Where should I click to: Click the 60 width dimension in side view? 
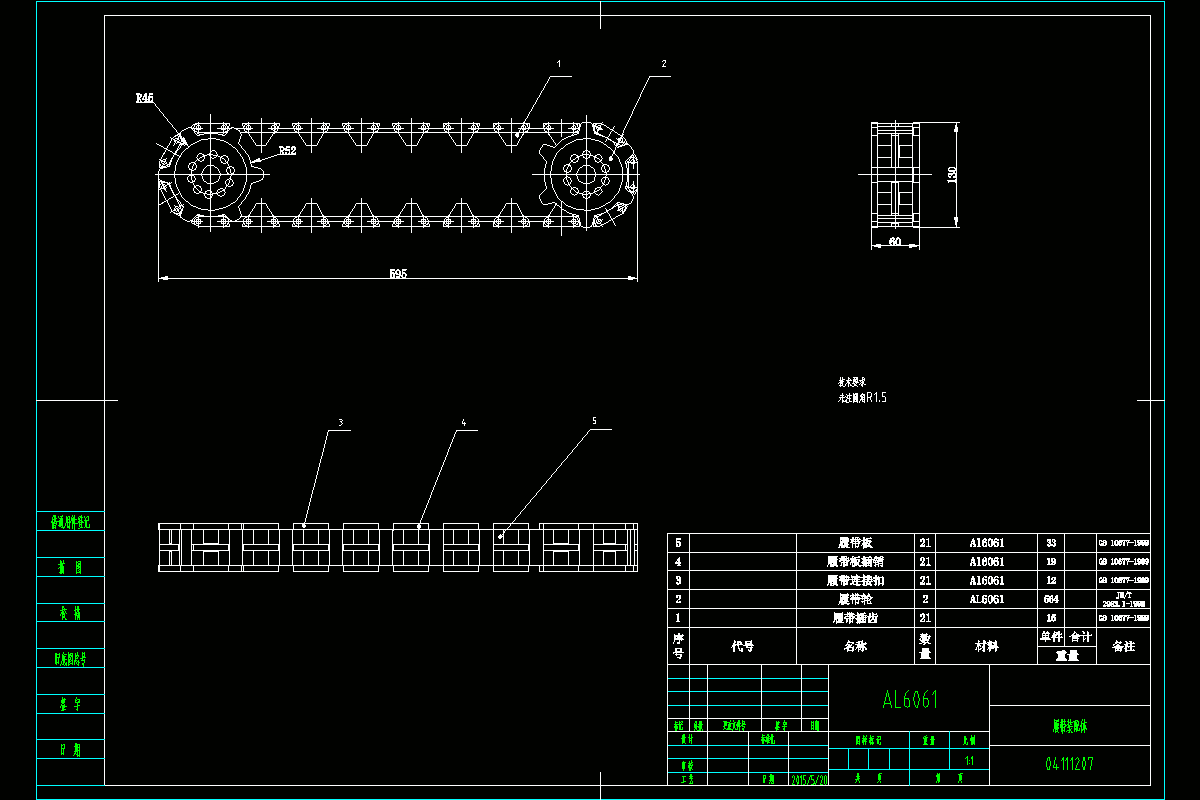point(894,241)
